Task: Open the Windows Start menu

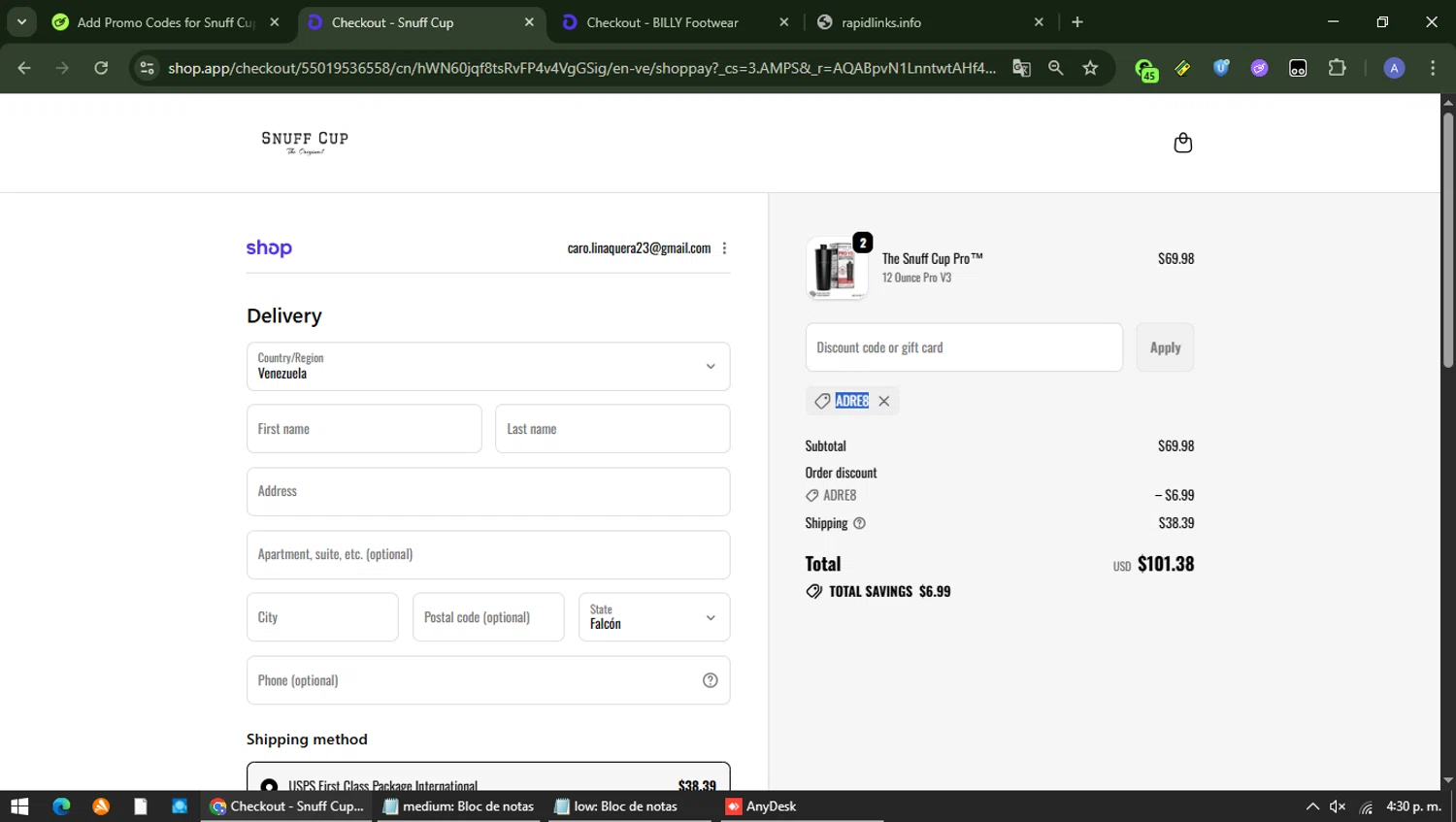Action: pyautogui.click(x=19, y=806)
